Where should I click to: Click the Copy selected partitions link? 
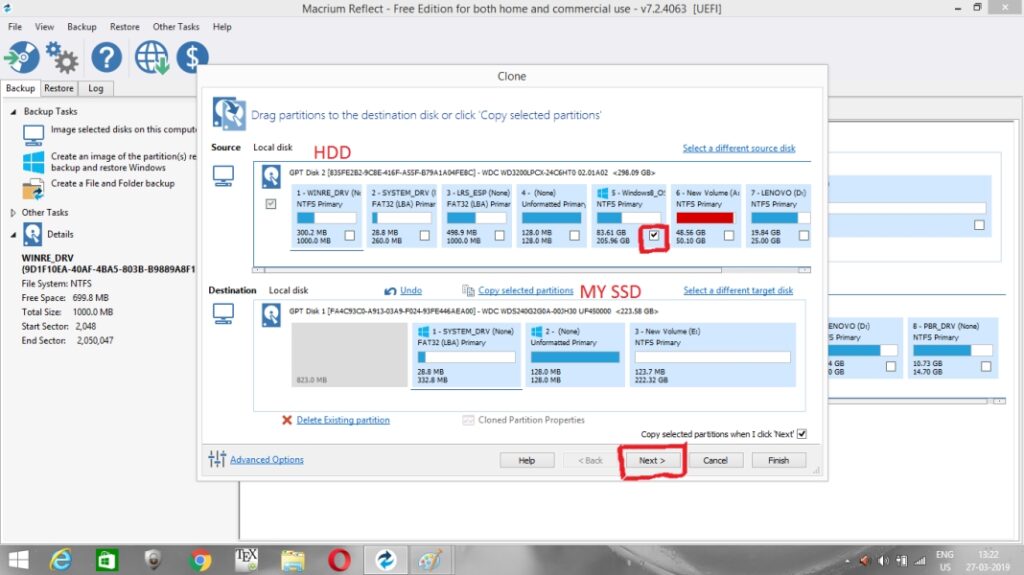526,290
